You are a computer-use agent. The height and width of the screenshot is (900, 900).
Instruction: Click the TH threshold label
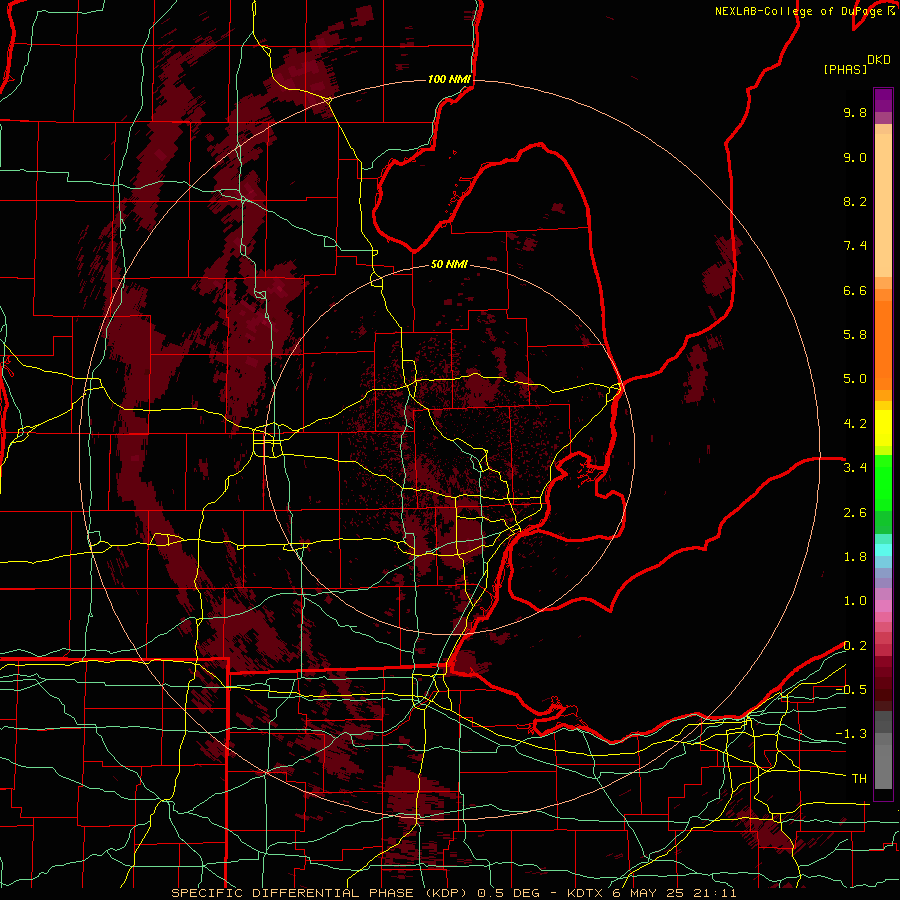859,779
